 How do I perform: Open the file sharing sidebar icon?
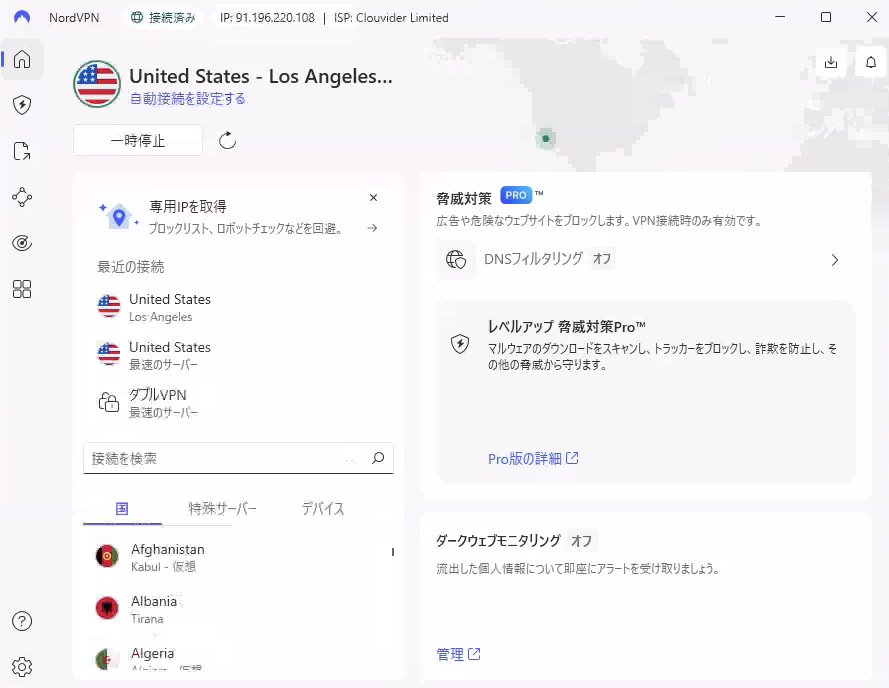pyautogui.click(x=22, y=151)
